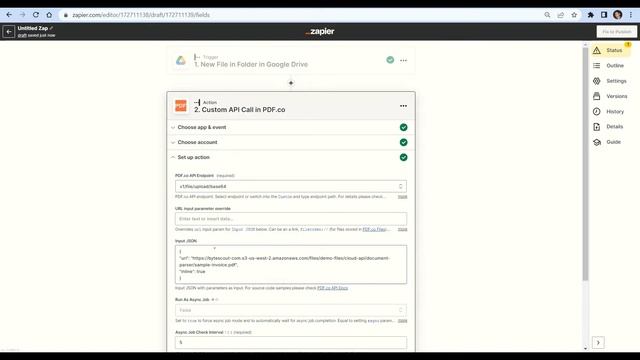The image size is (640, 360).
Task: Click the PDF.co app icon
Action: point(181,106)
